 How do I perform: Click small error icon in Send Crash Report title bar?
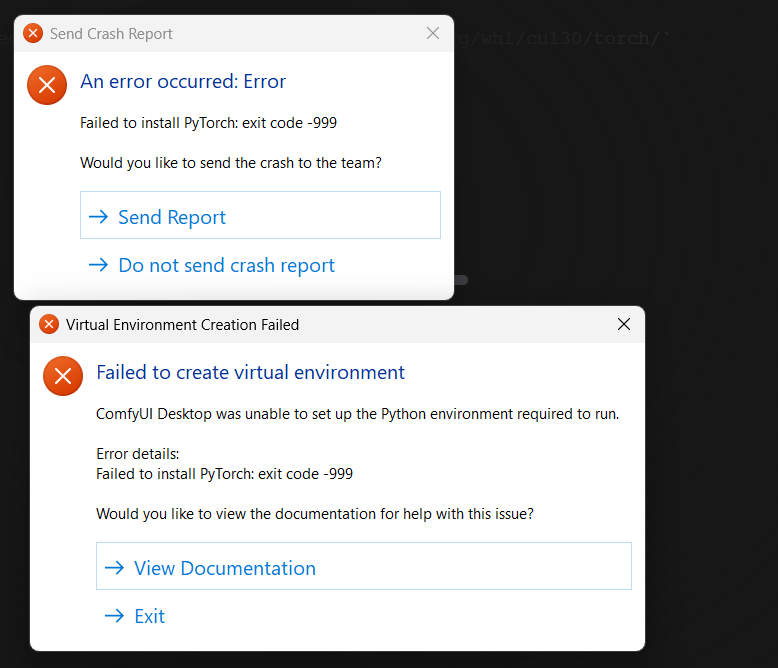pos(33,34)
